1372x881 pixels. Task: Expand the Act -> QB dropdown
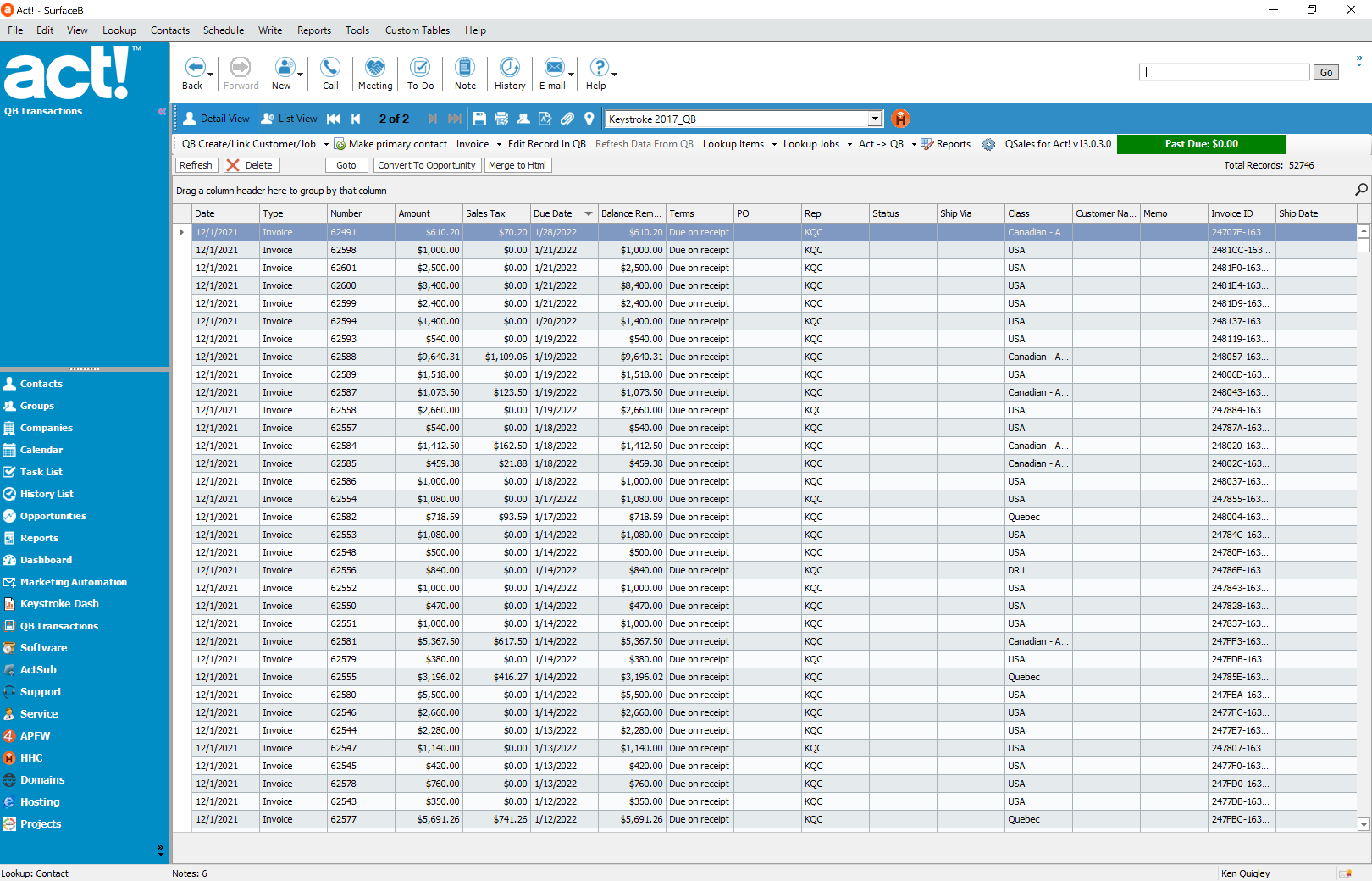coord(913,144)
